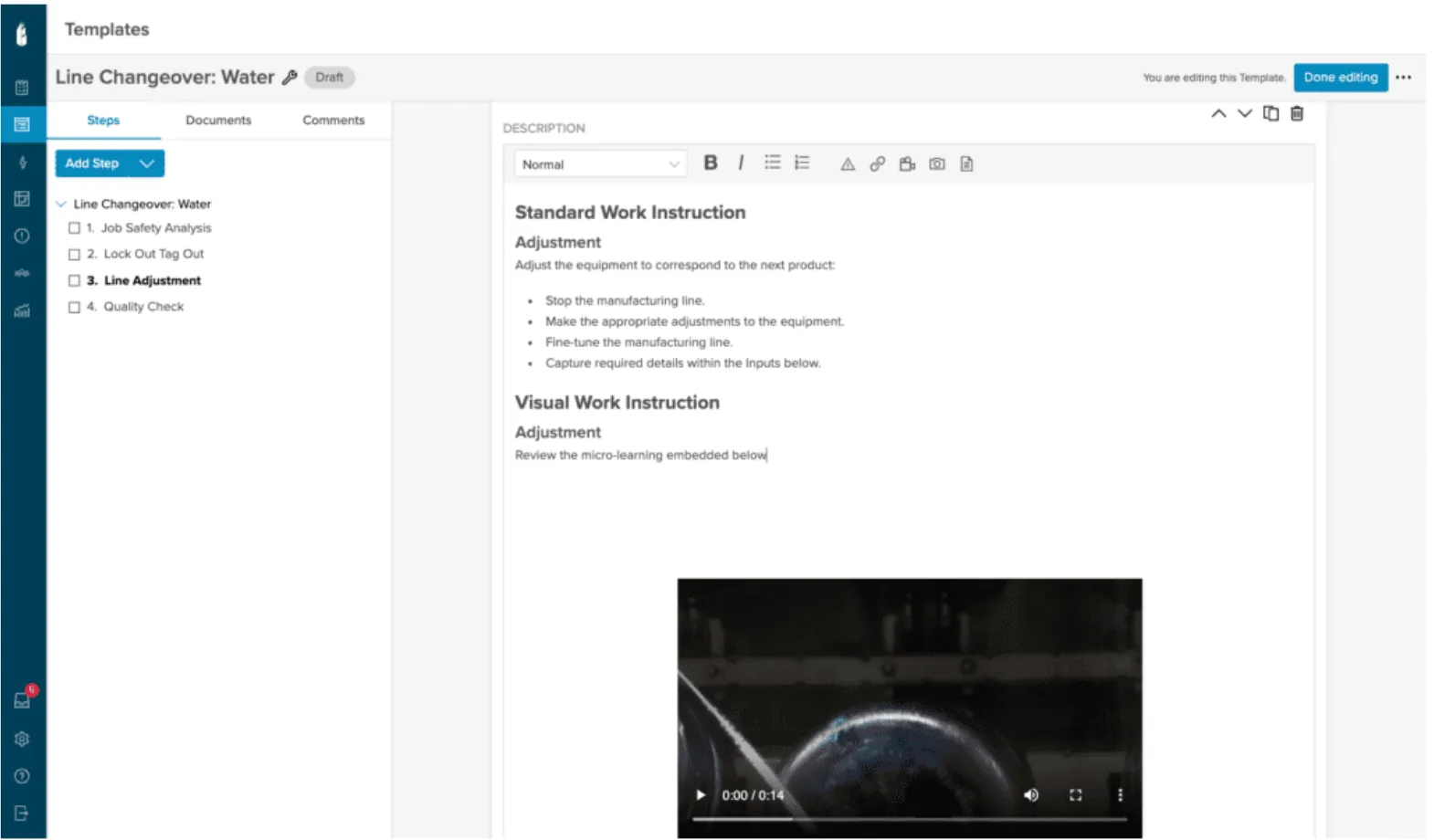Click the video progress bar
This screenshot has width=1434, height=840.
click(x=910, y=819)
